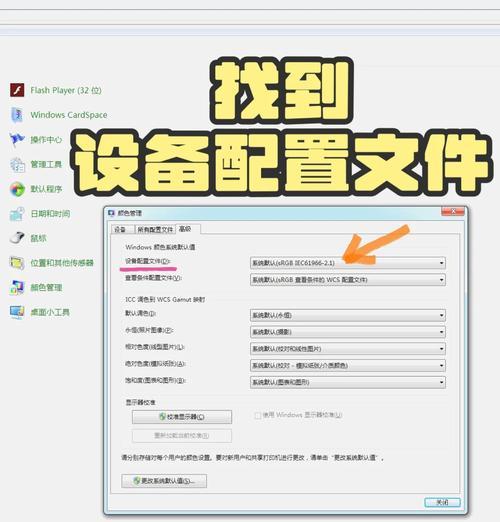500x522 pixels.
Task: Open the 默认程序 link
Action: point(46,189)
